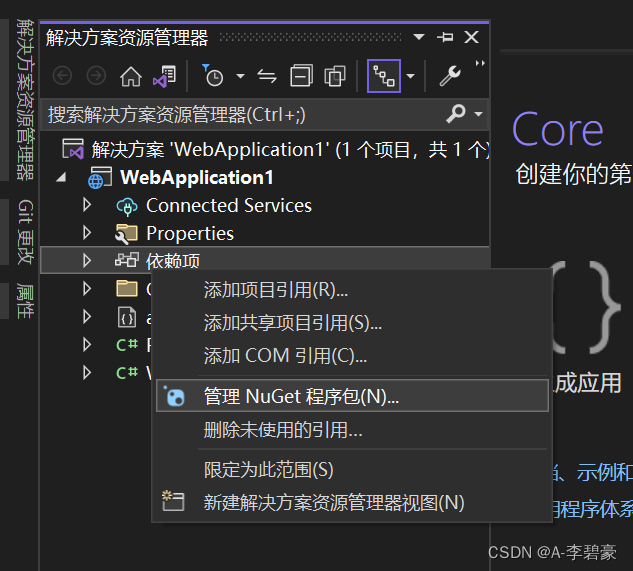Image resolution: width=633 pixels, height=571 pixels.
Task: Switch between solutions and folder view icon
Action: (x=164, y=76)
